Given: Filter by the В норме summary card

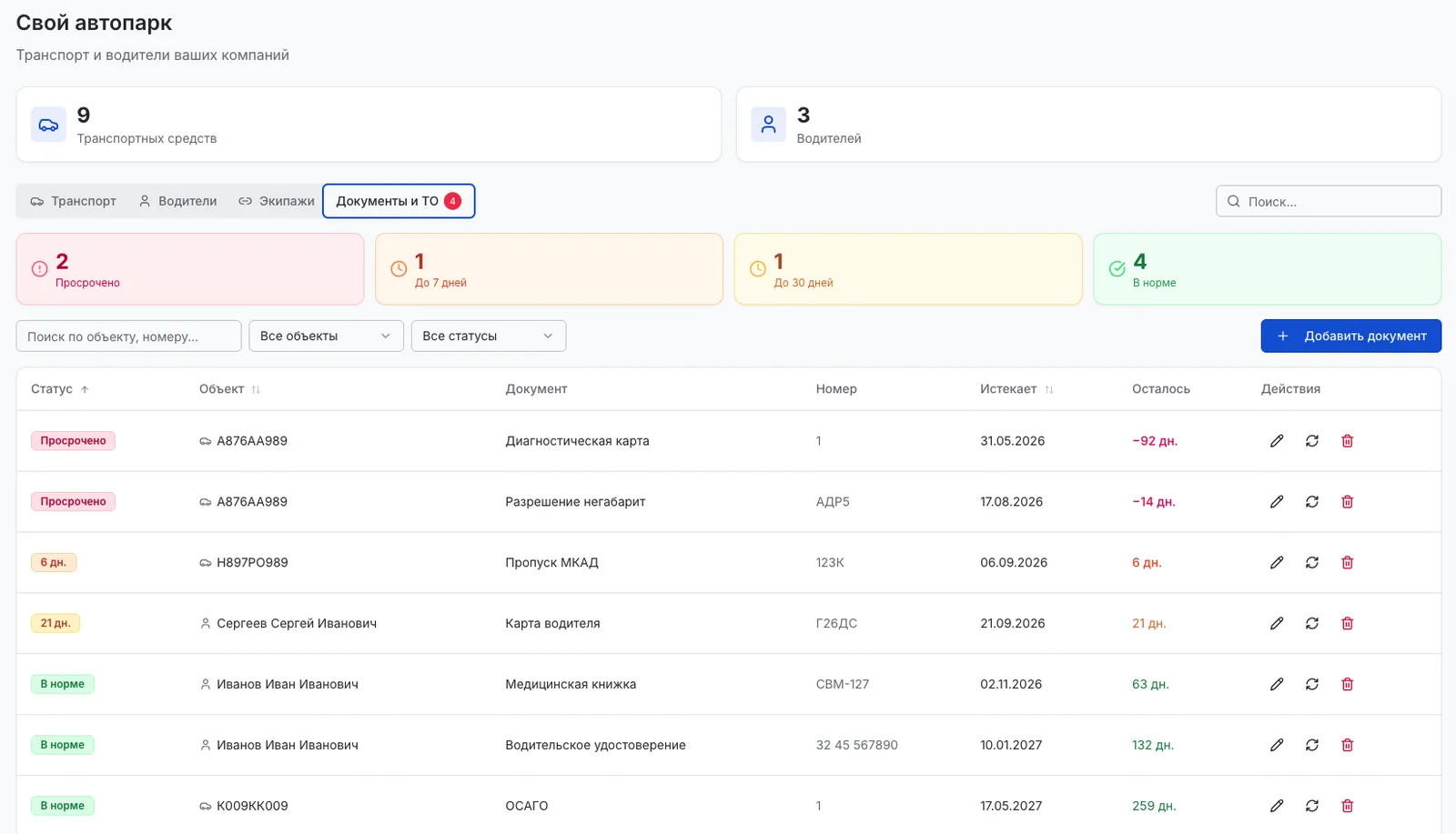Looking at the screenshot, I should pos(1268,269).
